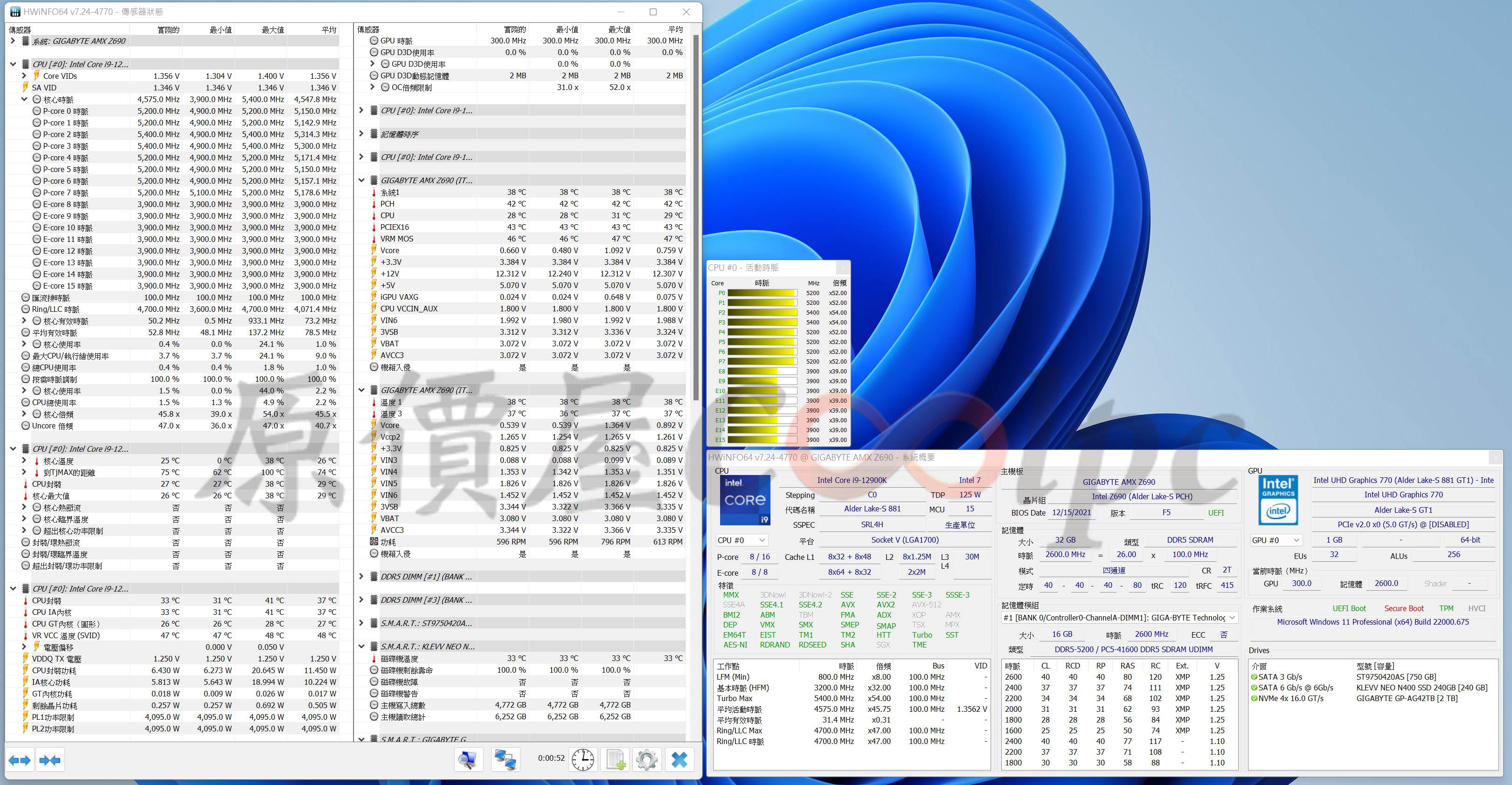Click the thermometer icon beside PCH
The width and height of the screenshot is (1512, 785).
click(x=374, y=204)
